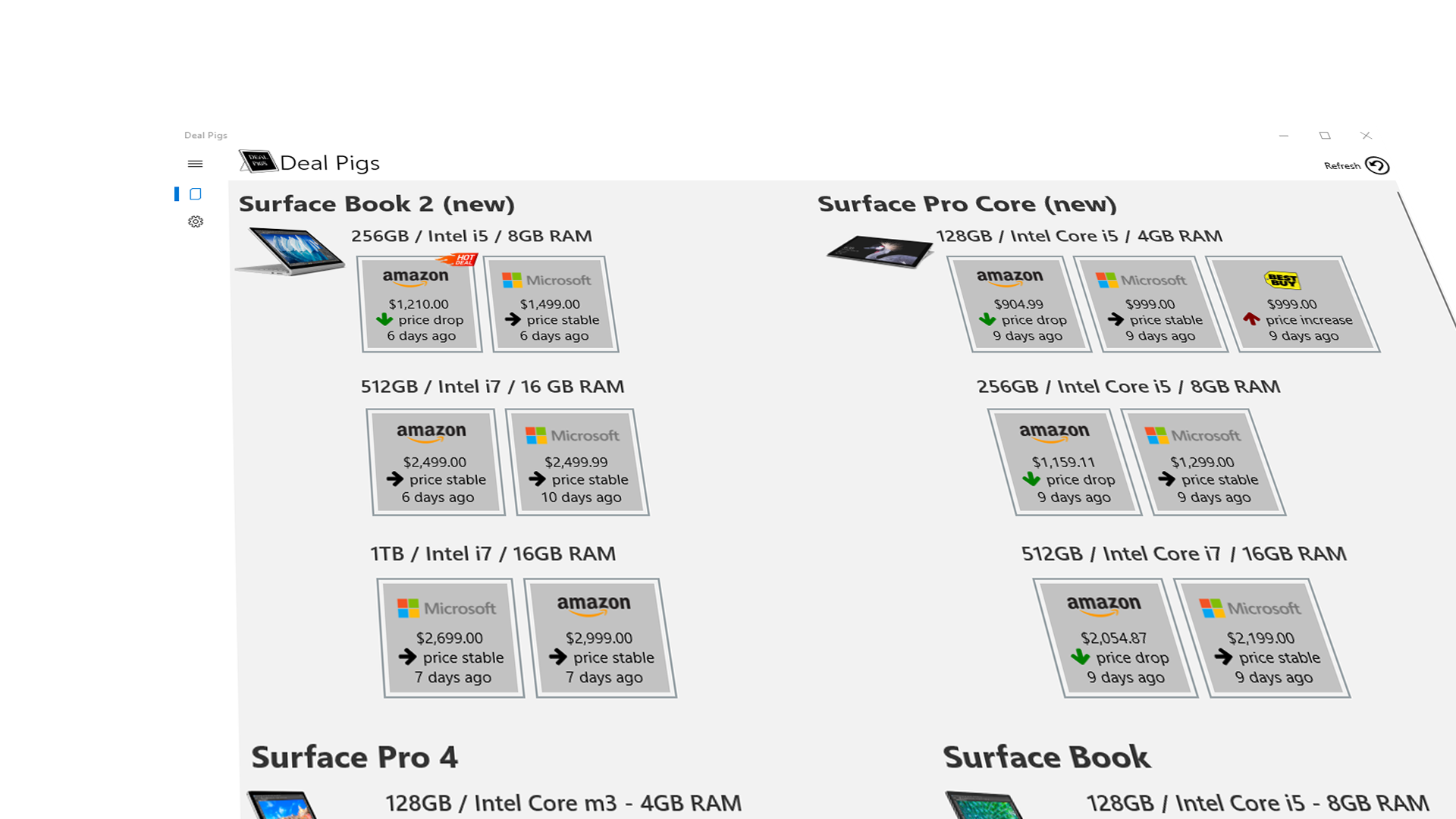Open Amazon $904.99 price drop tile
The width and height of the screenshot is (1456, 819).
click(1021, 305)
